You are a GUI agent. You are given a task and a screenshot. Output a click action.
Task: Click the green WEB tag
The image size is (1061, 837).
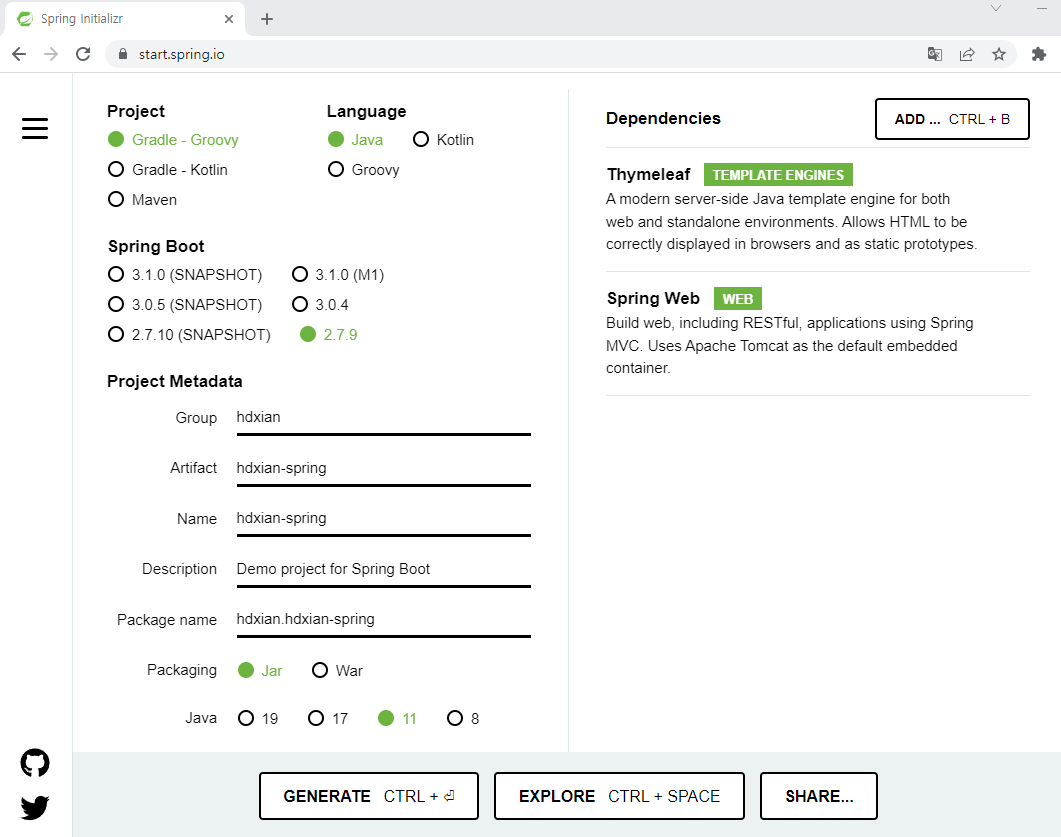[738, 298]
